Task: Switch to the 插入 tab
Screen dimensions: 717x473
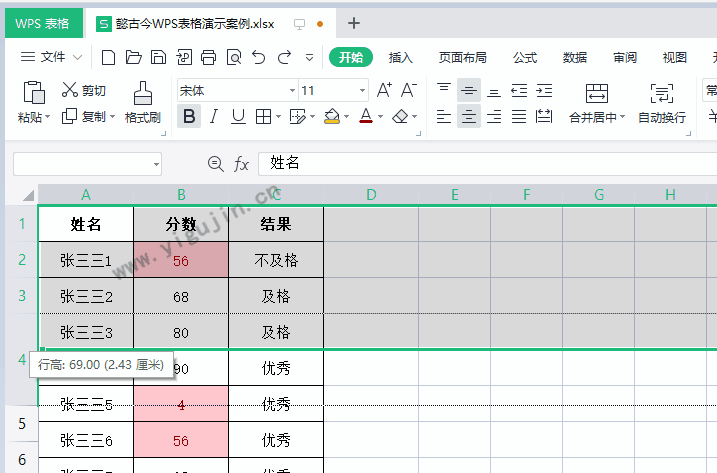Action: click(x=401, y=58)
